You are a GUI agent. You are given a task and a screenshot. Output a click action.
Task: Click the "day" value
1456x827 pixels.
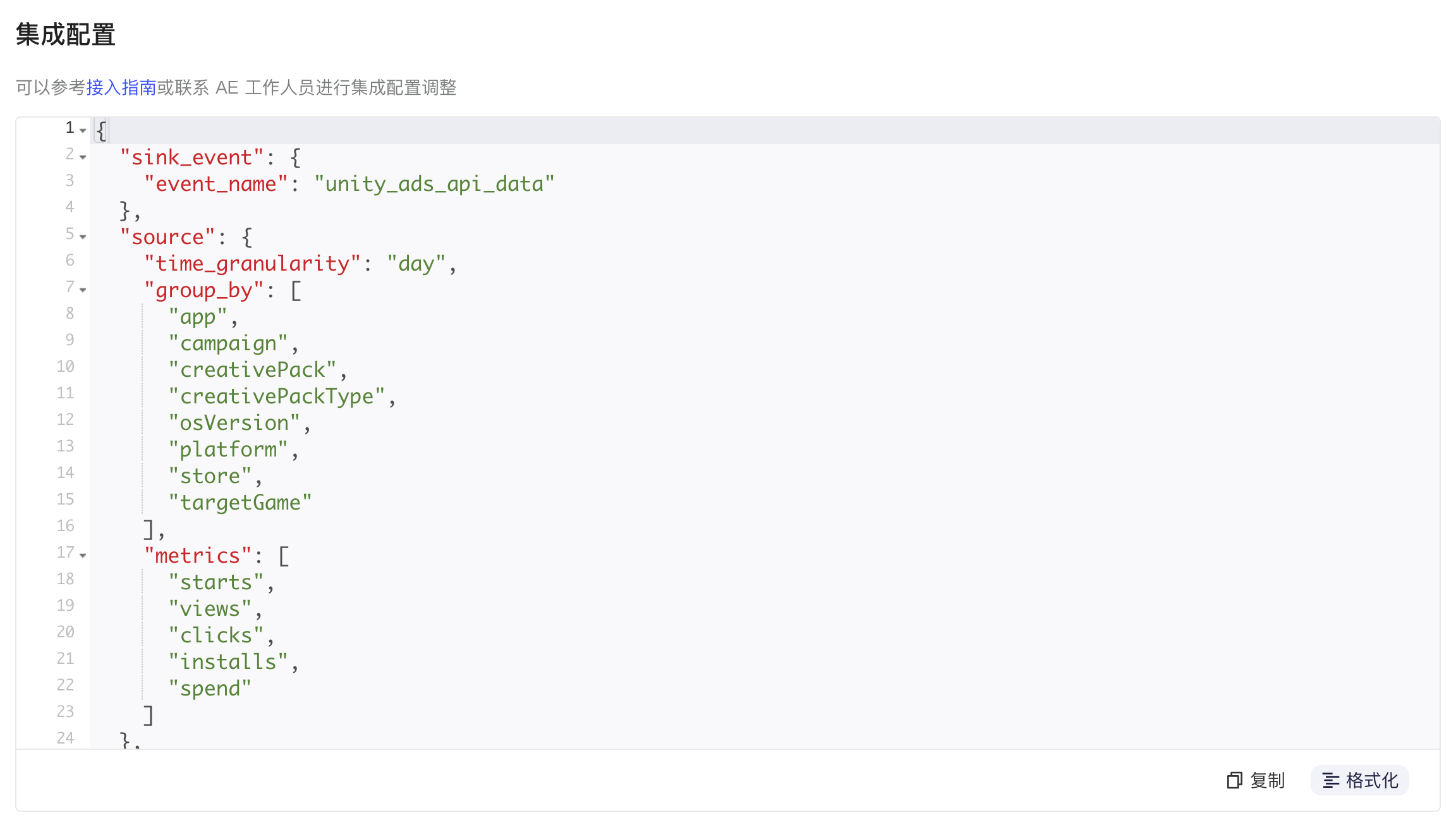click(x=416, y=264)
